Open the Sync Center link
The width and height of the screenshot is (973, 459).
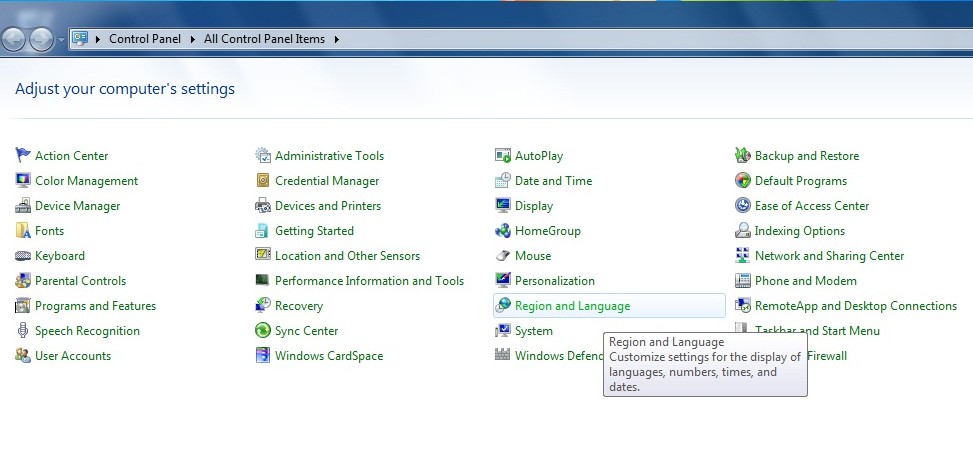307,331
